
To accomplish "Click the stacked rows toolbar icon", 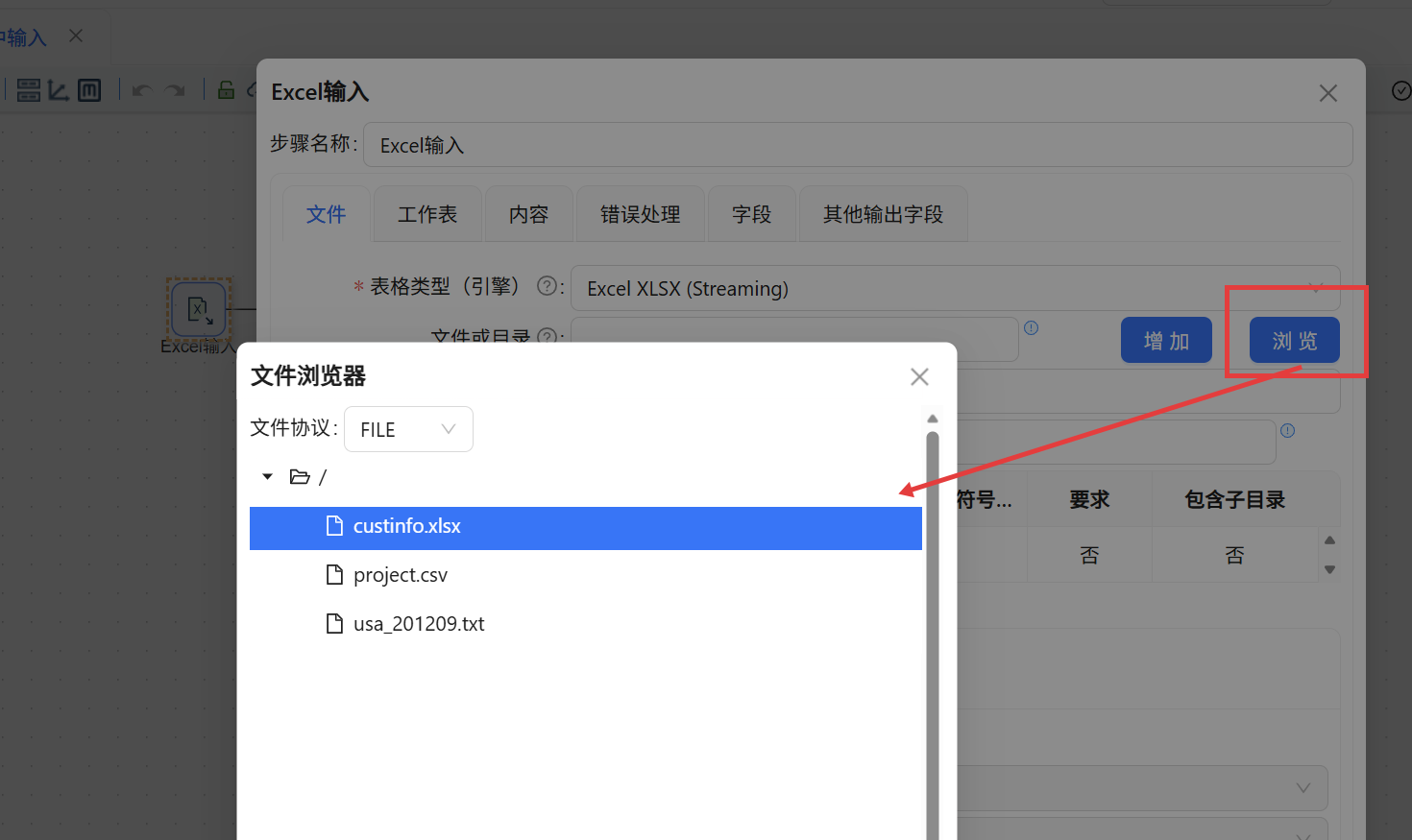I will pos(29,90).
